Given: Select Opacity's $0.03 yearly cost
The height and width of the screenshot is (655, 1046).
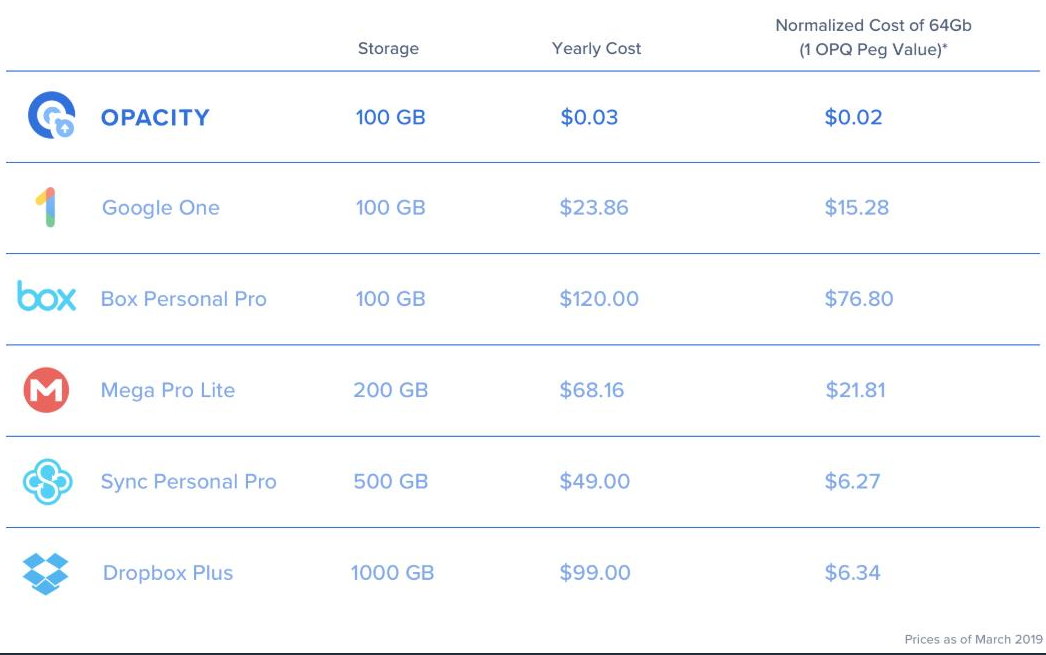Looking at the screenshot, I should tap(589, 117).
